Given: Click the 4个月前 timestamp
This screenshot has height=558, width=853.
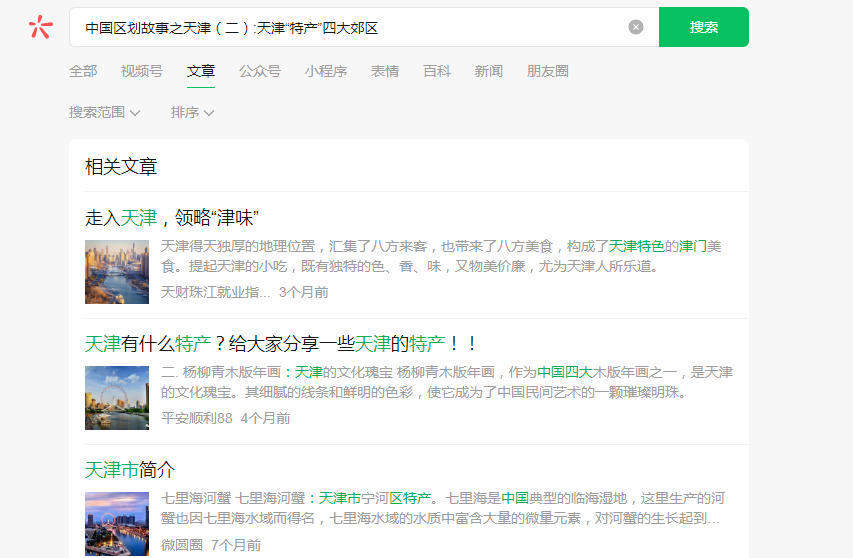Looking at the screenshot, I should pyautogui.click(x=265, y=418).
